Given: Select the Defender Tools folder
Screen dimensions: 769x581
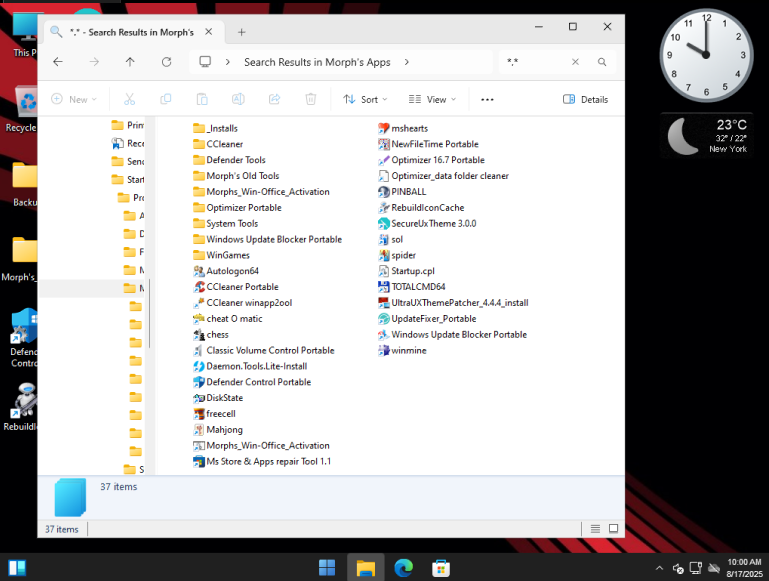Looking at the screenshot, I should tap(230, 160).
